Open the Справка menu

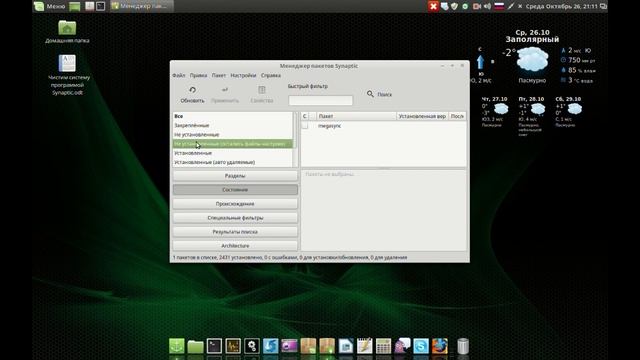point(271,76)
